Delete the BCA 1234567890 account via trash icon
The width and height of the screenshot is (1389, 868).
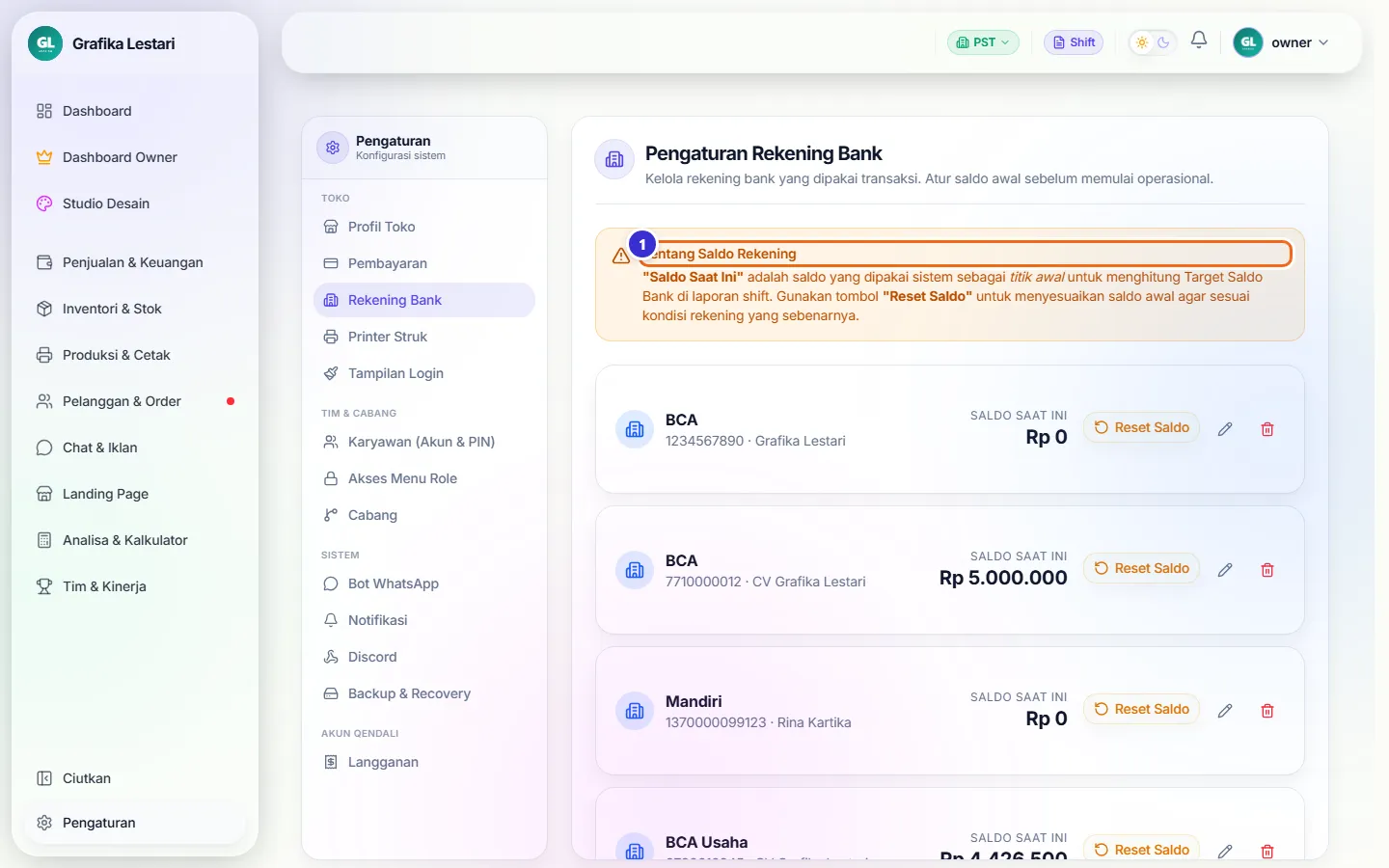coord(1267,429)
